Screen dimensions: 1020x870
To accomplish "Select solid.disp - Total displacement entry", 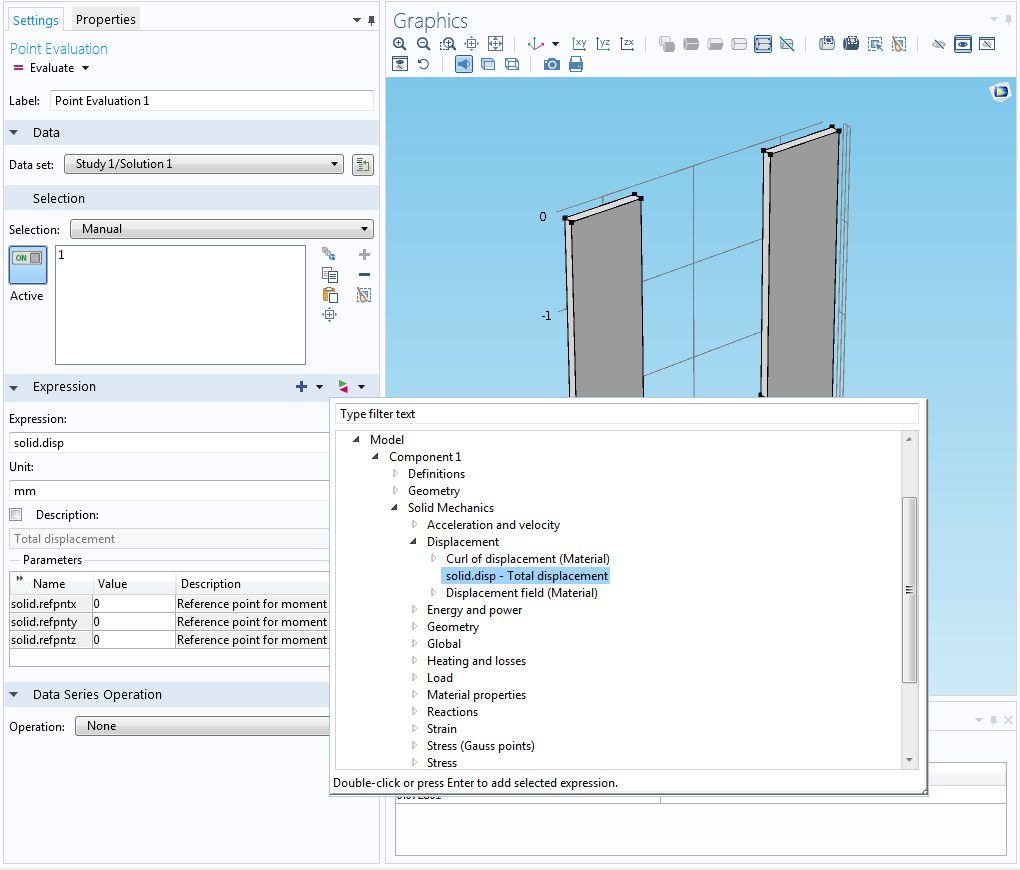I will [x=526, y=576].
